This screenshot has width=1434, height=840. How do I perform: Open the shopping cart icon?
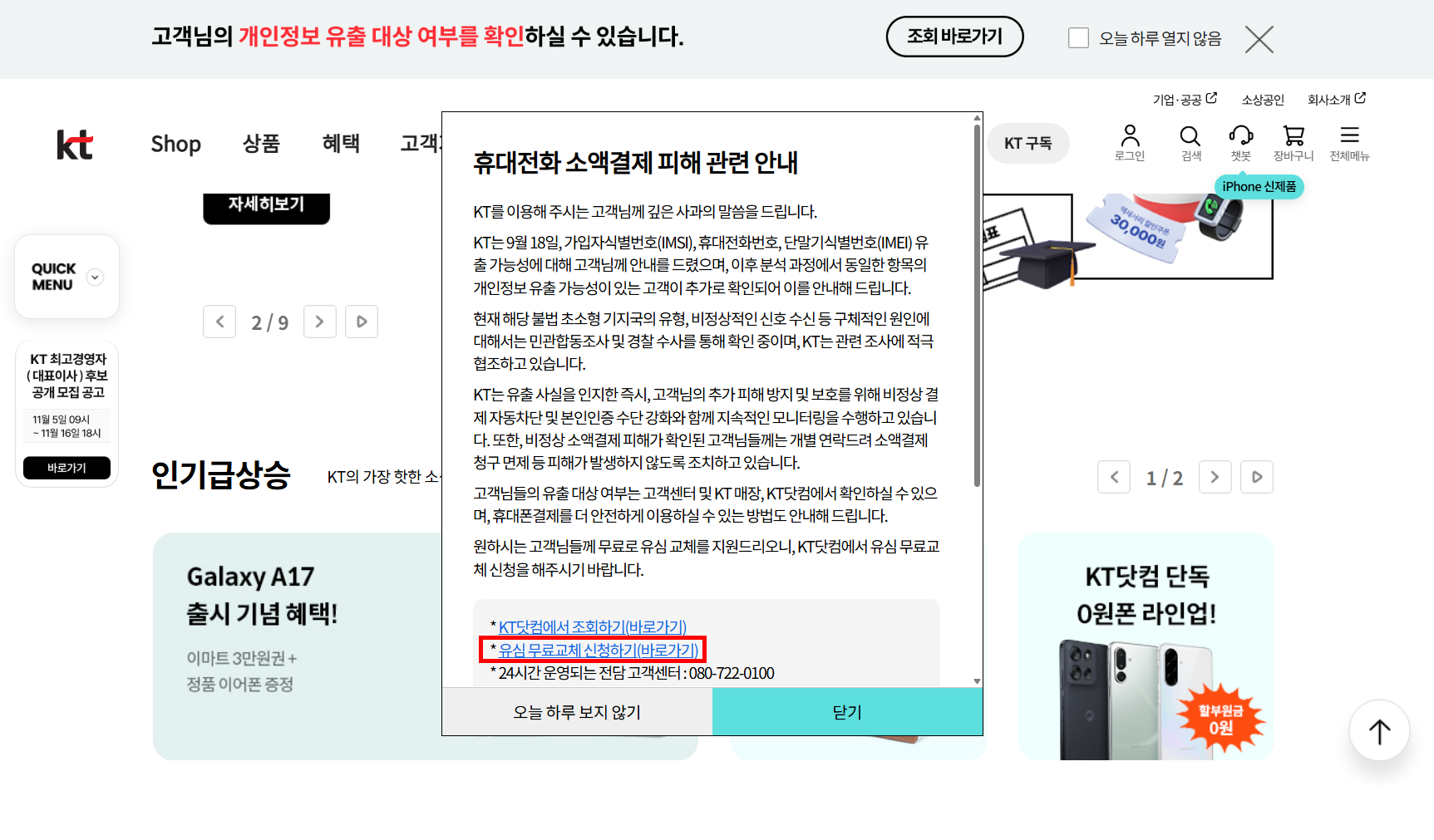pos(1294,143)
